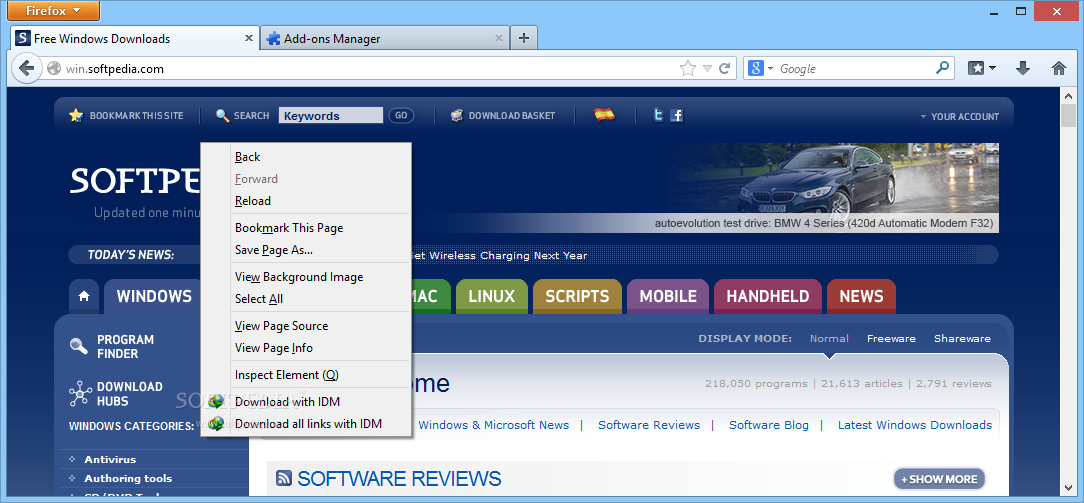The image size is (1084, 503).
Task: Open the WINDOWS category tab
Action: [x=153, y=296]
